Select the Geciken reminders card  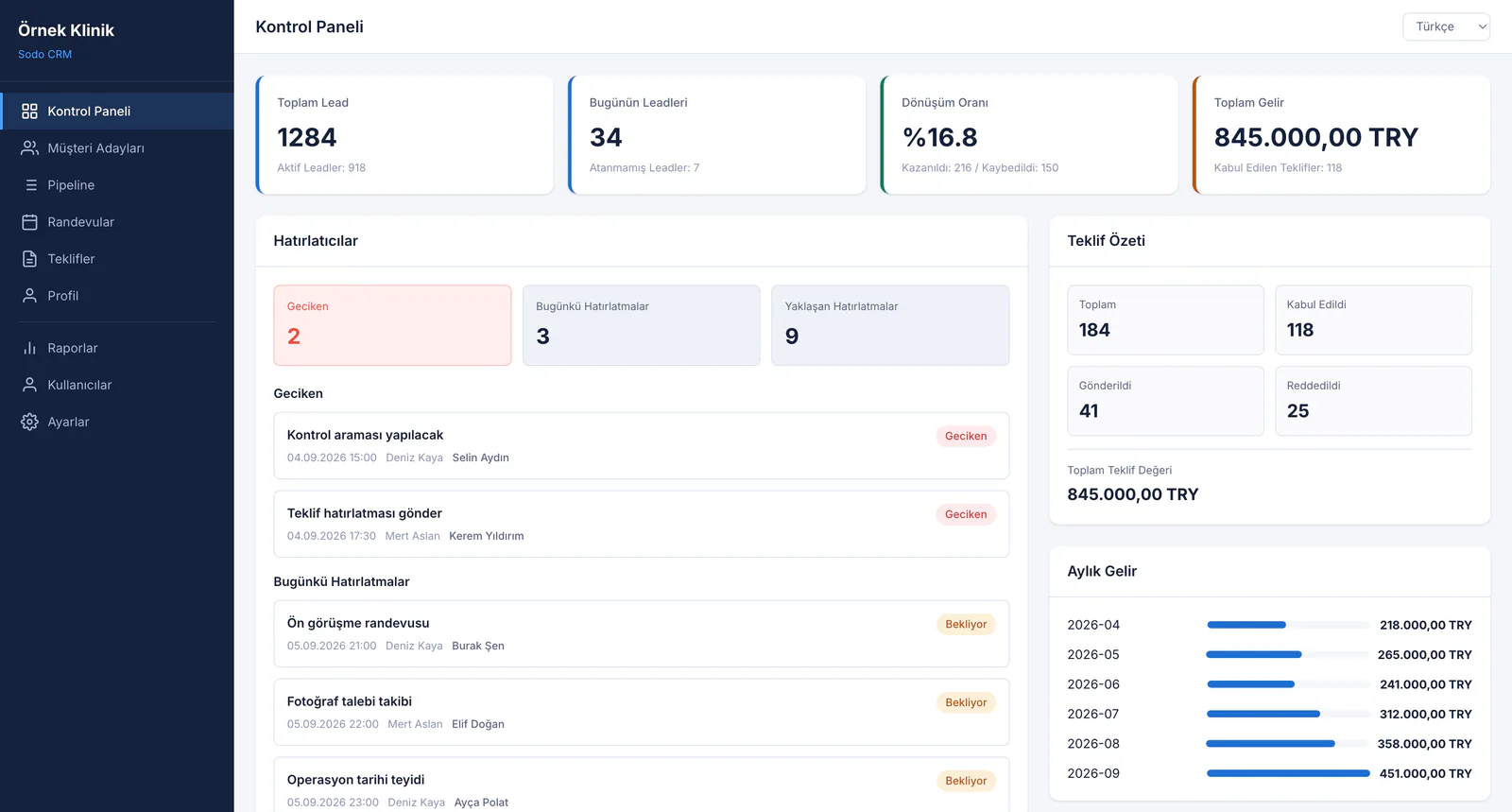click(x=392, y=325)
